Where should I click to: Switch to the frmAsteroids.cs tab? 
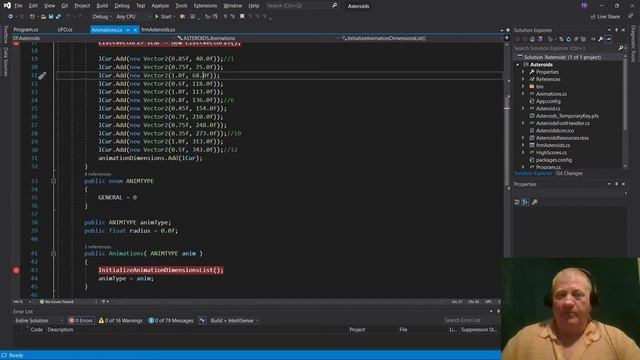[x=158, y=29]
